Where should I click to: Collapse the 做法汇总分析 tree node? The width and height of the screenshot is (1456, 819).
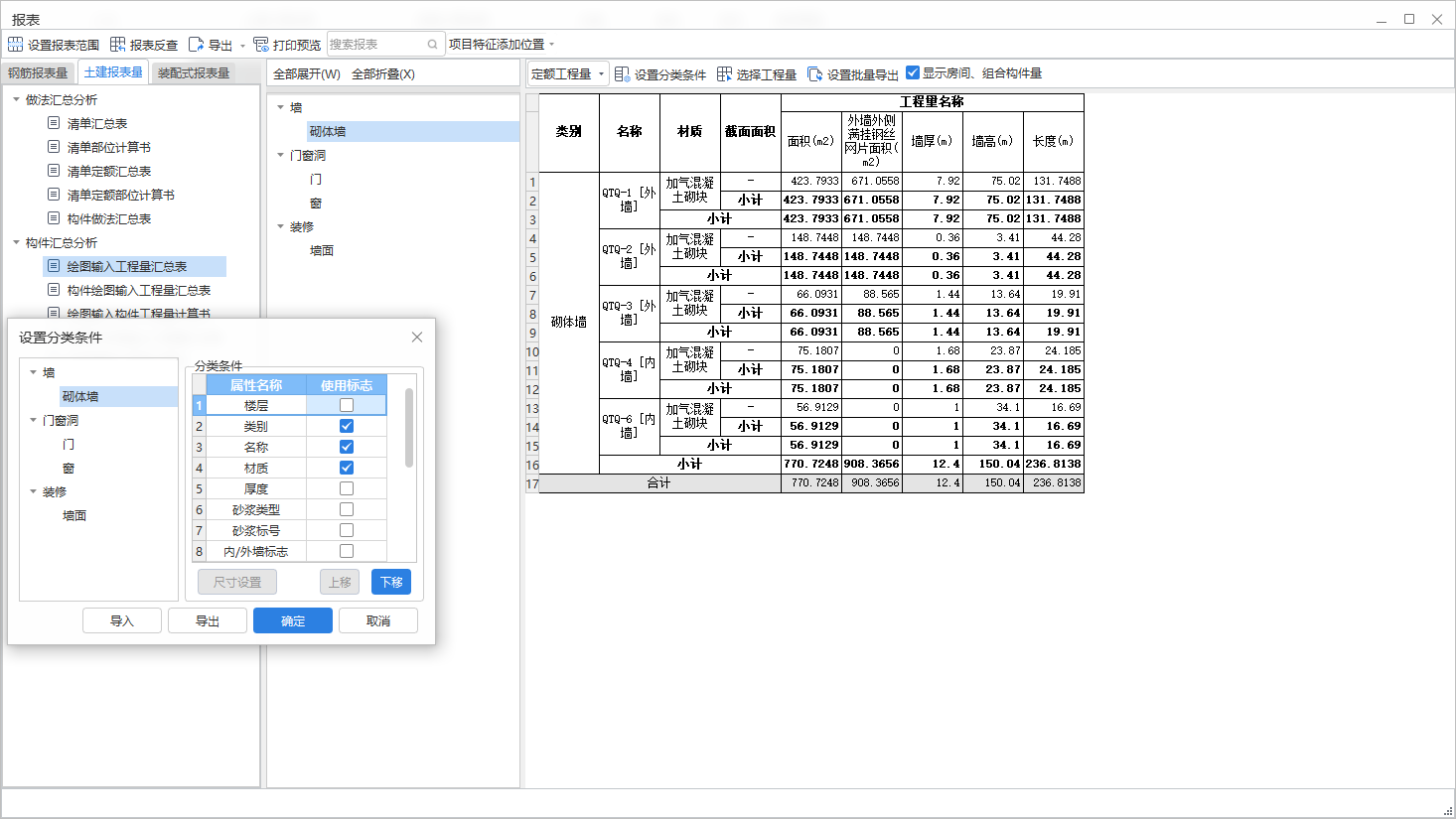point(16,99)
